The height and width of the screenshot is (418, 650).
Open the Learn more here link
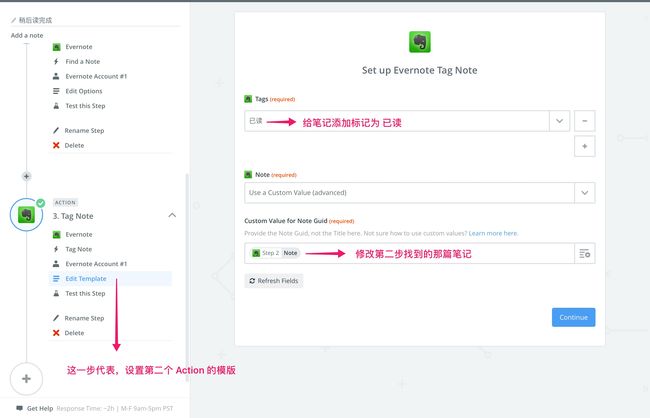click(493, 233)
